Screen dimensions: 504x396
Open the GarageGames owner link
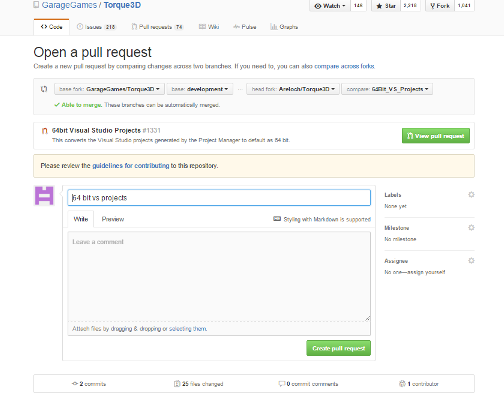click(x=69, y=5)
